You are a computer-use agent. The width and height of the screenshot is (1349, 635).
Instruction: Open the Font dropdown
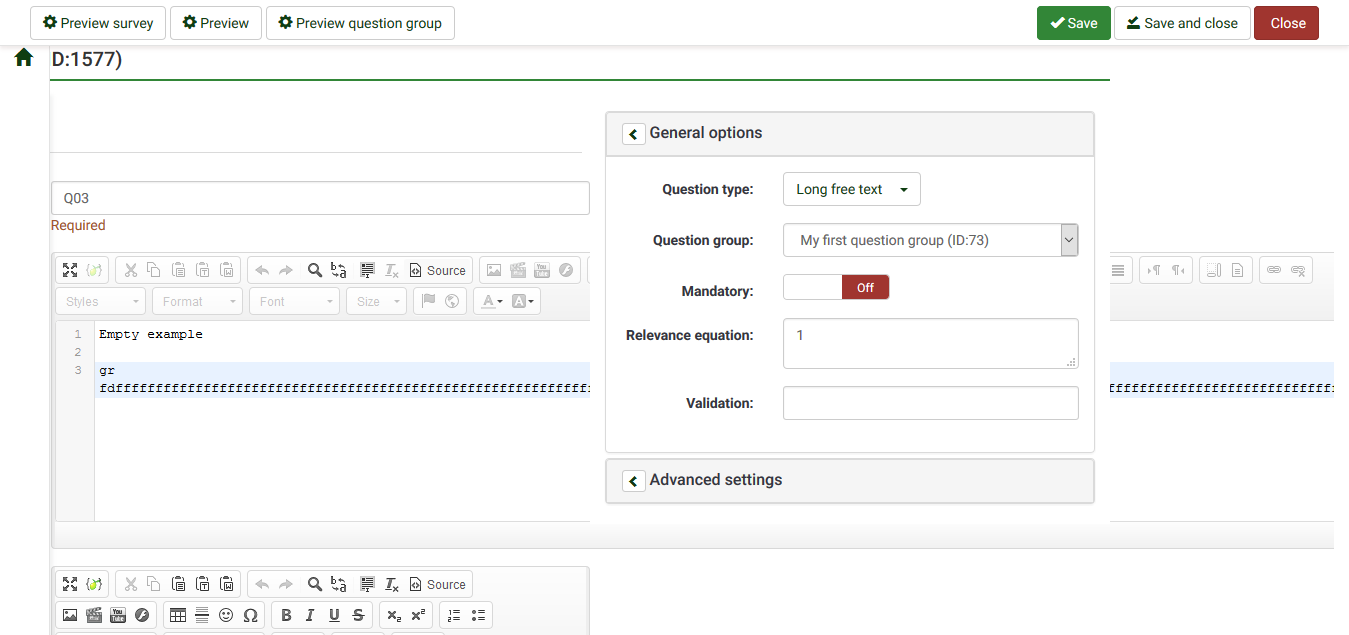pyautogui.click(x=294, y=301)
